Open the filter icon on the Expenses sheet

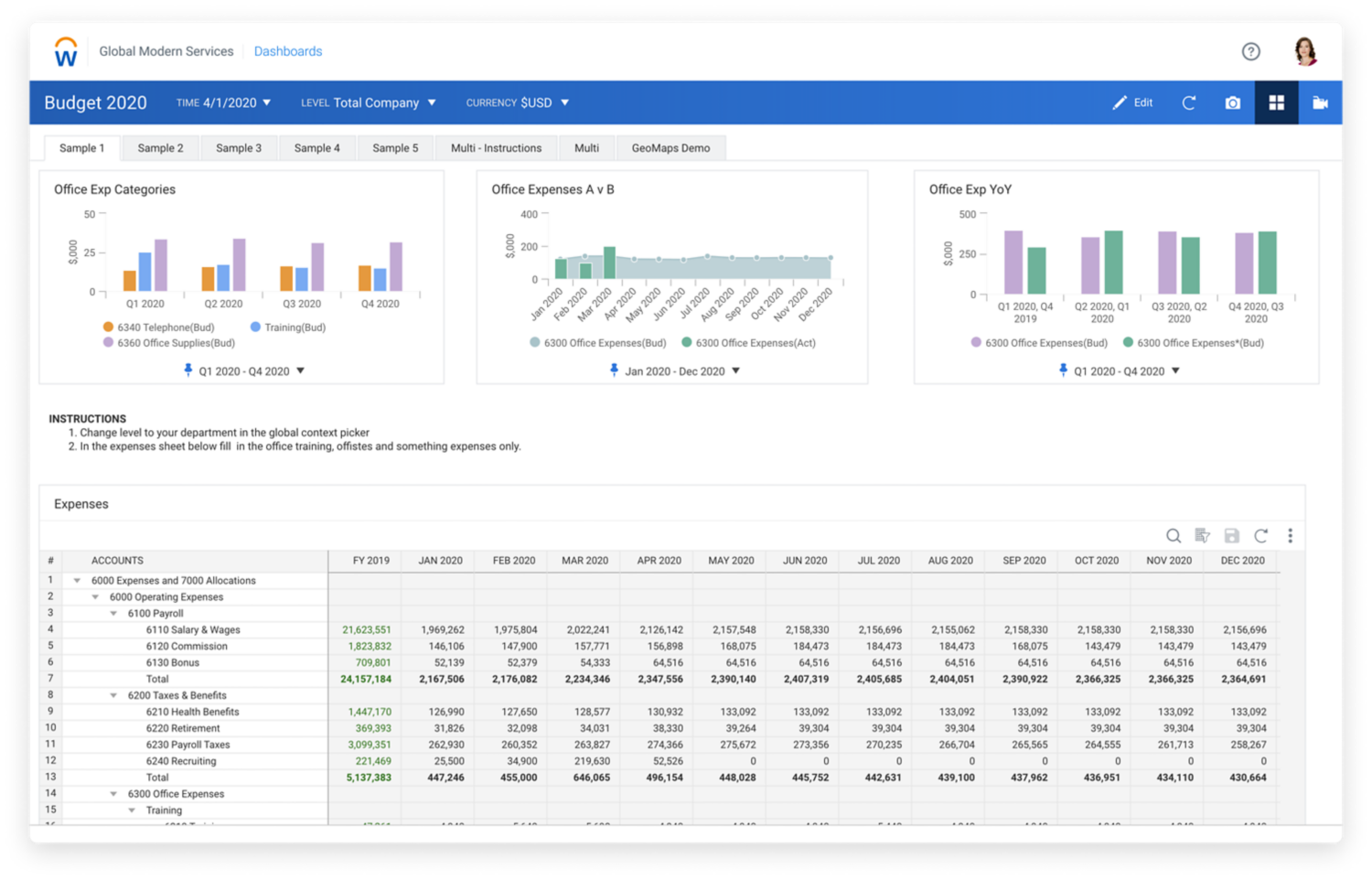coord(1203,536)
